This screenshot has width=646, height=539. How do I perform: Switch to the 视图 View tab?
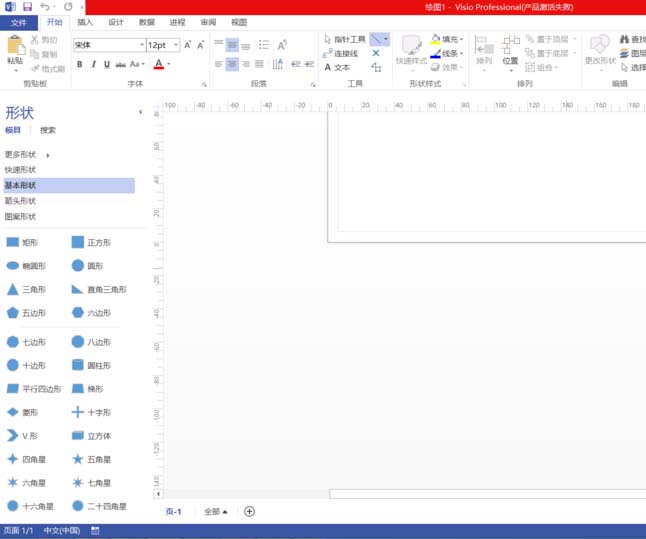[239, 22]
